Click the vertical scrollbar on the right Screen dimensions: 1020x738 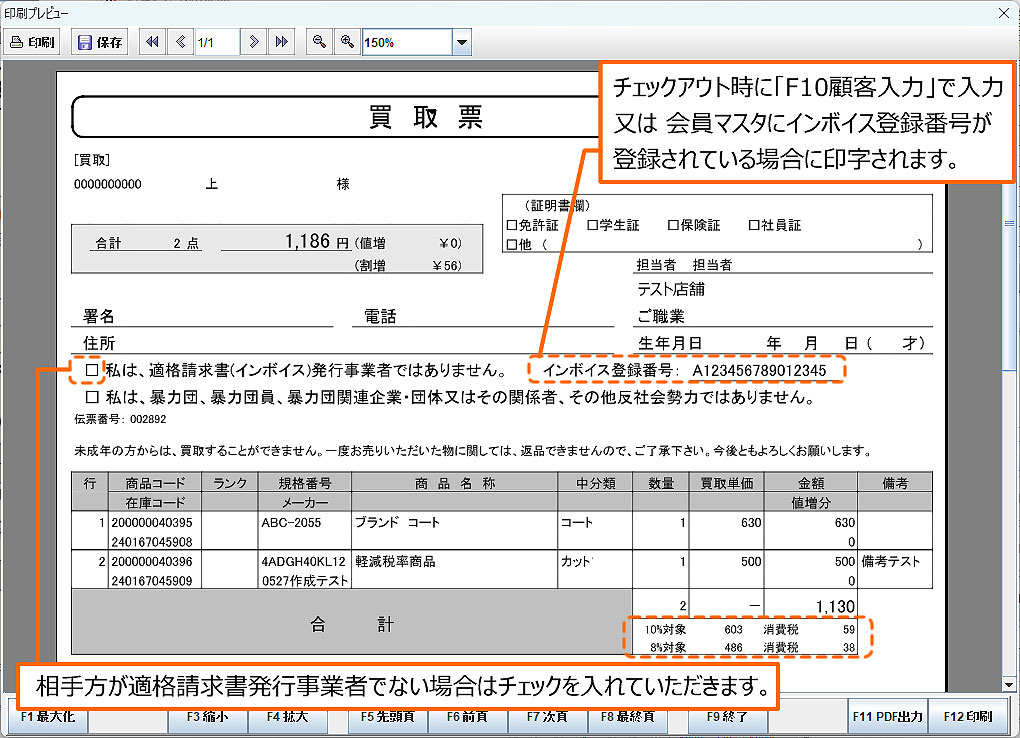(x=1009, y=300)
